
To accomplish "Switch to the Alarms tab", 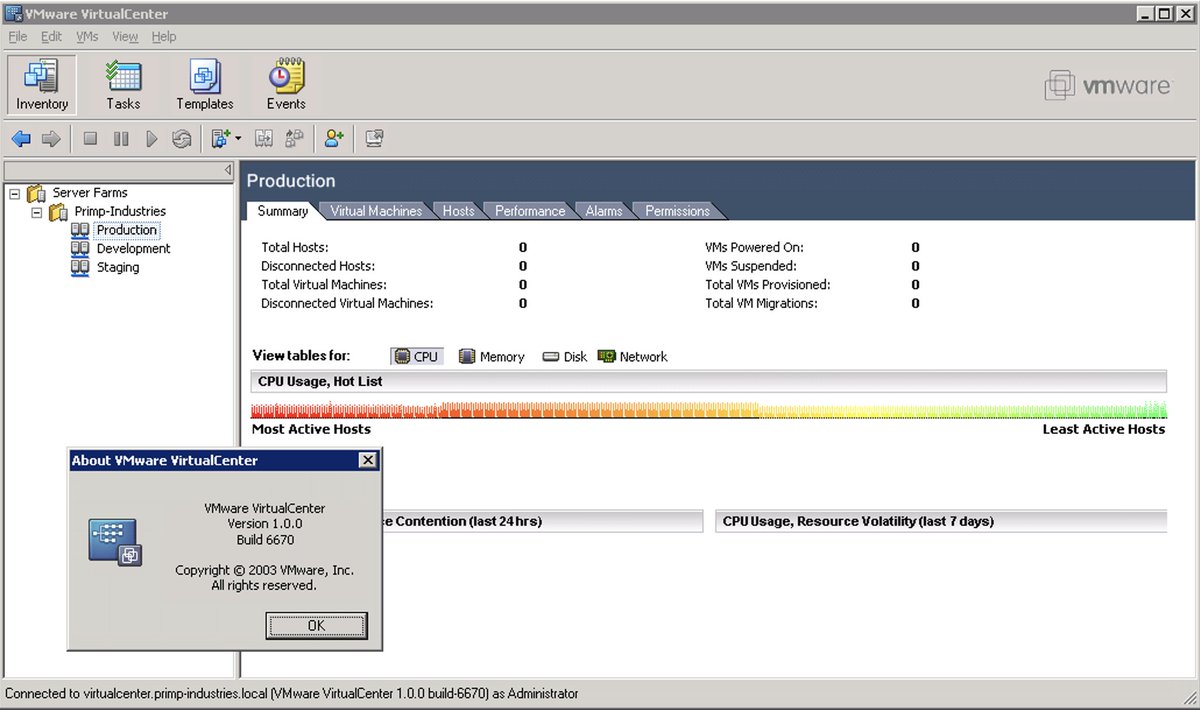I will click(x=603, y=211).
